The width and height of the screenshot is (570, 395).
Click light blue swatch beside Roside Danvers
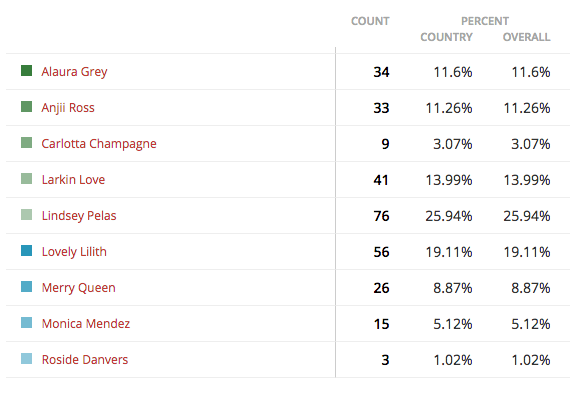click(27, 358)
